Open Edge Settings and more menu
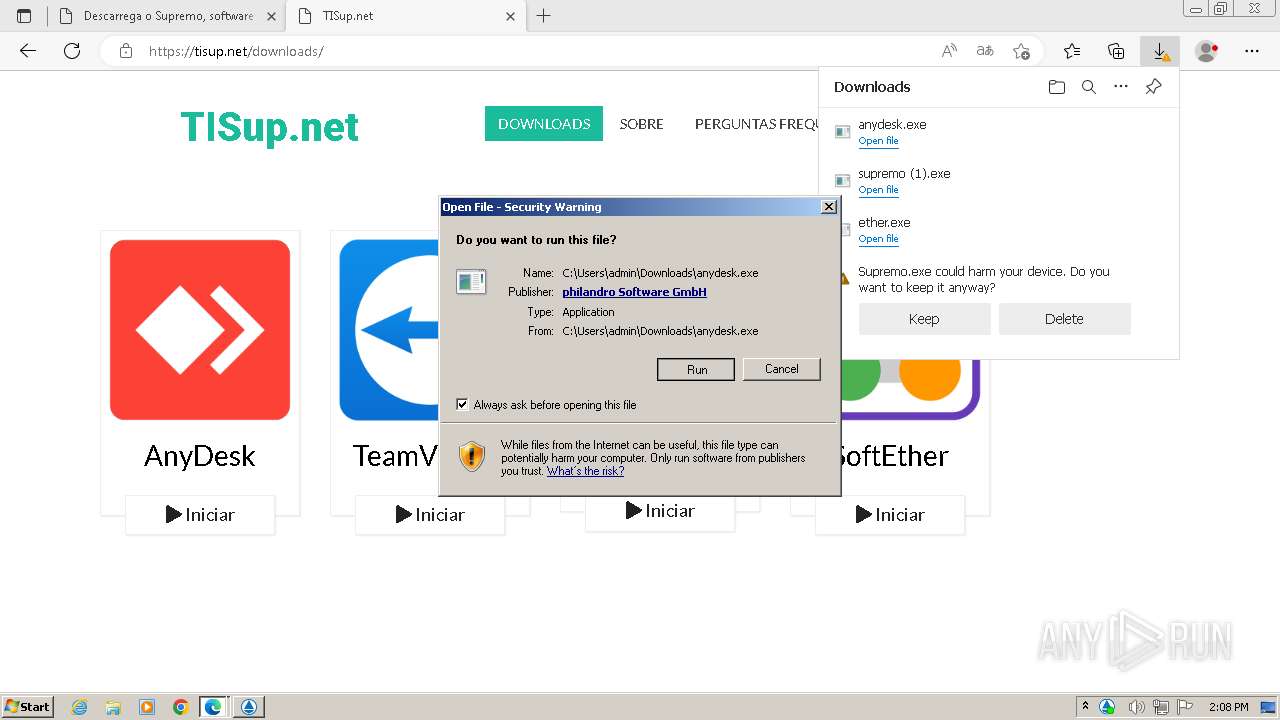This screenshot has width=1280, height=720. (x=1252, y=51)
